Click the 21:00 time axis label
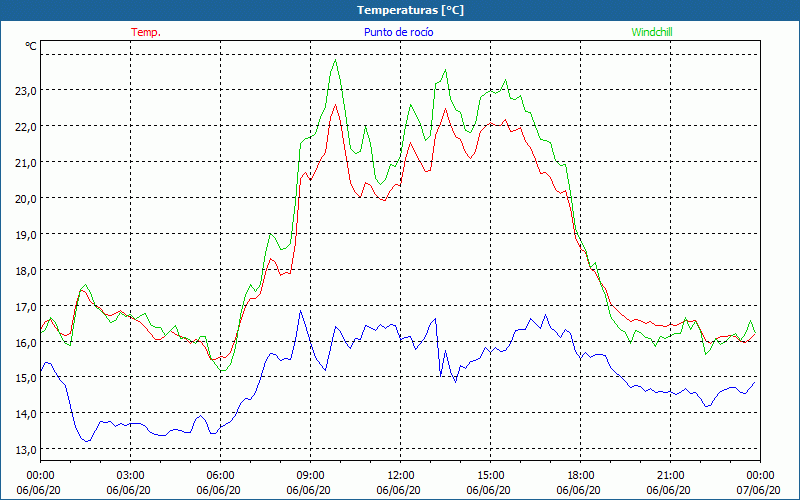Viewport: 800px width, 500px height. [x=670, y=476]
